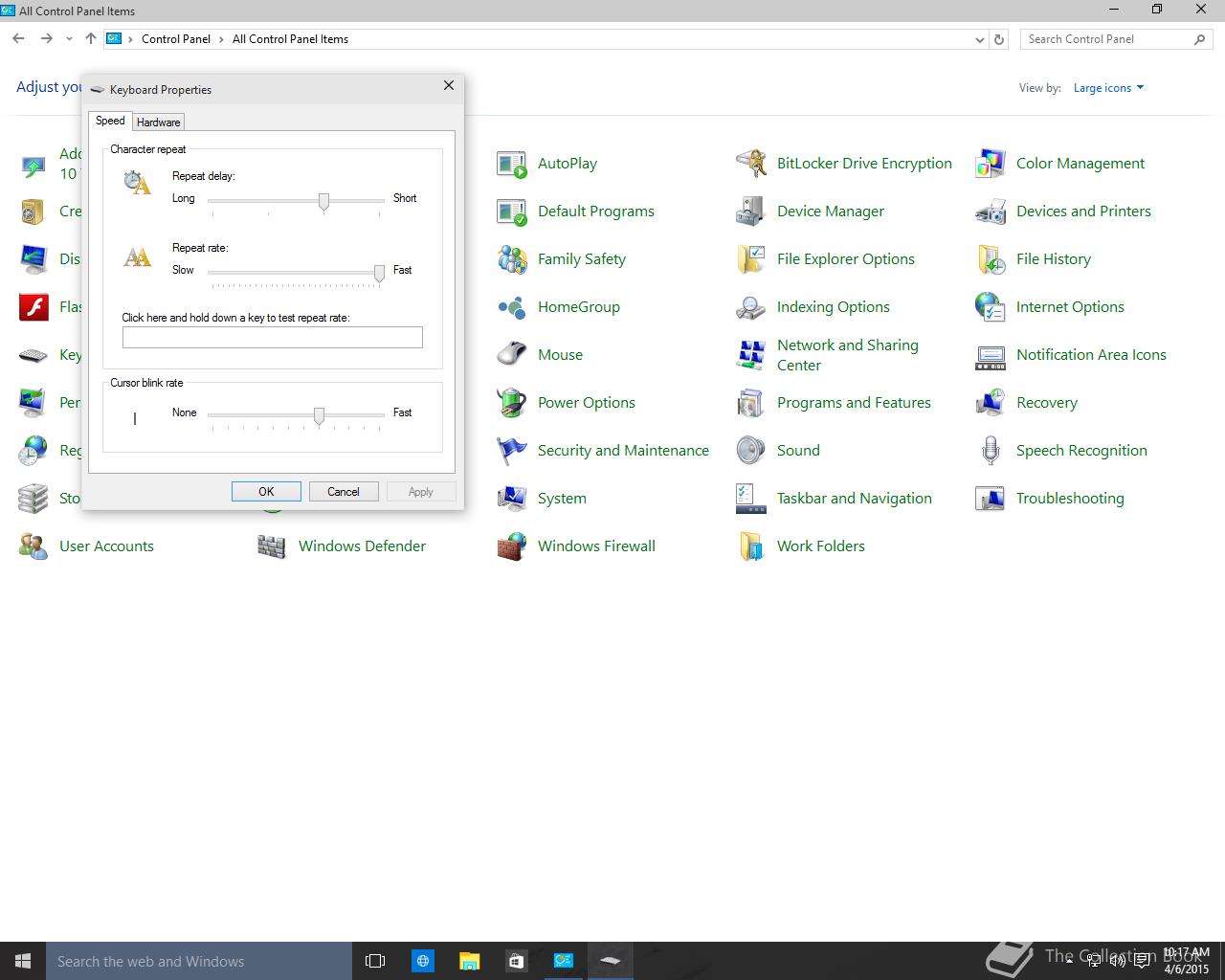The image size is (1225, 980).
Task: Click the Repeat delay slider handle
Action: tap(323, 201)
